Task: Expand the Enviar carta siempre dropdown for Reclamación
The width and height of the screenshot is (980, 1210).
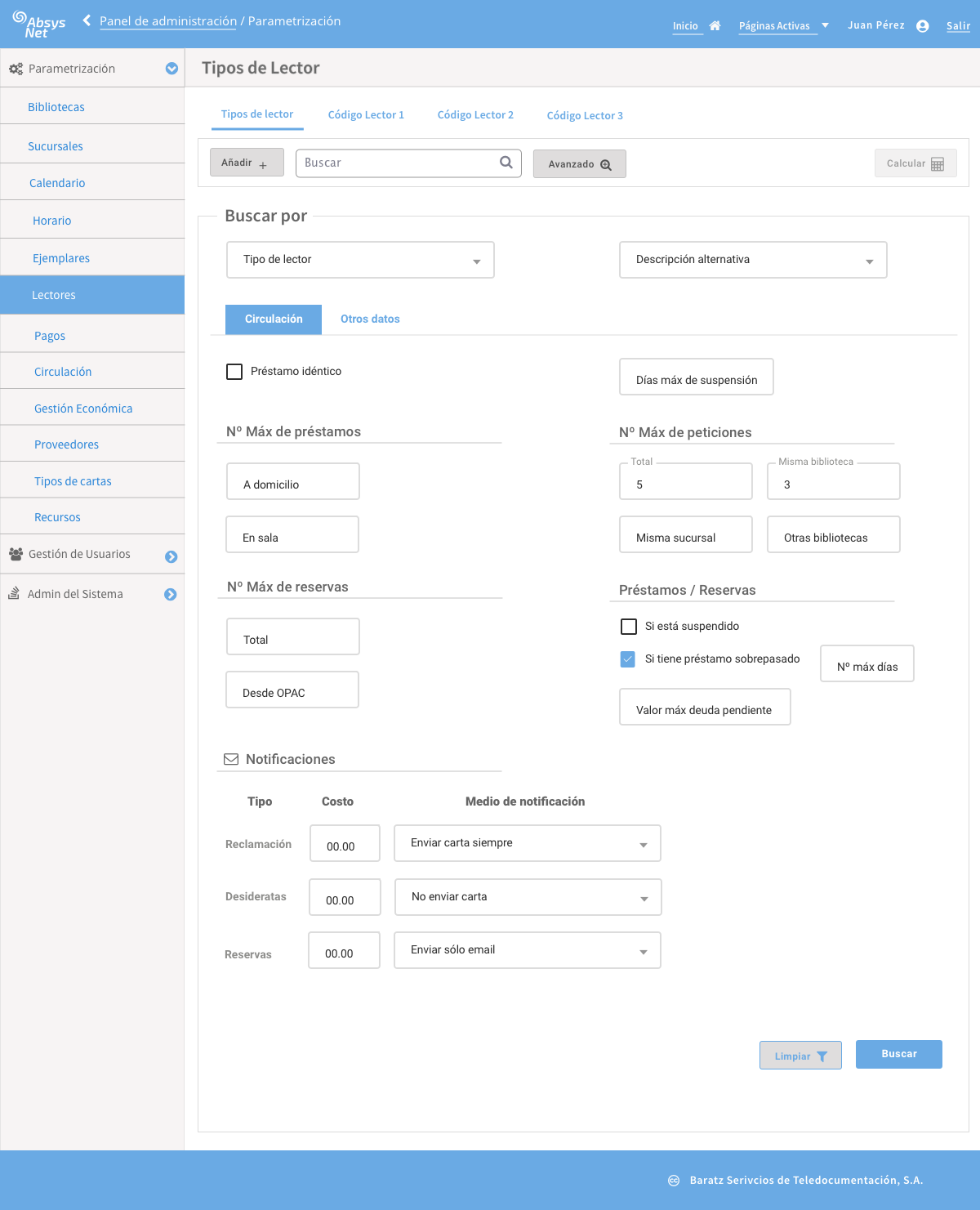Action: tap(528, 843)
